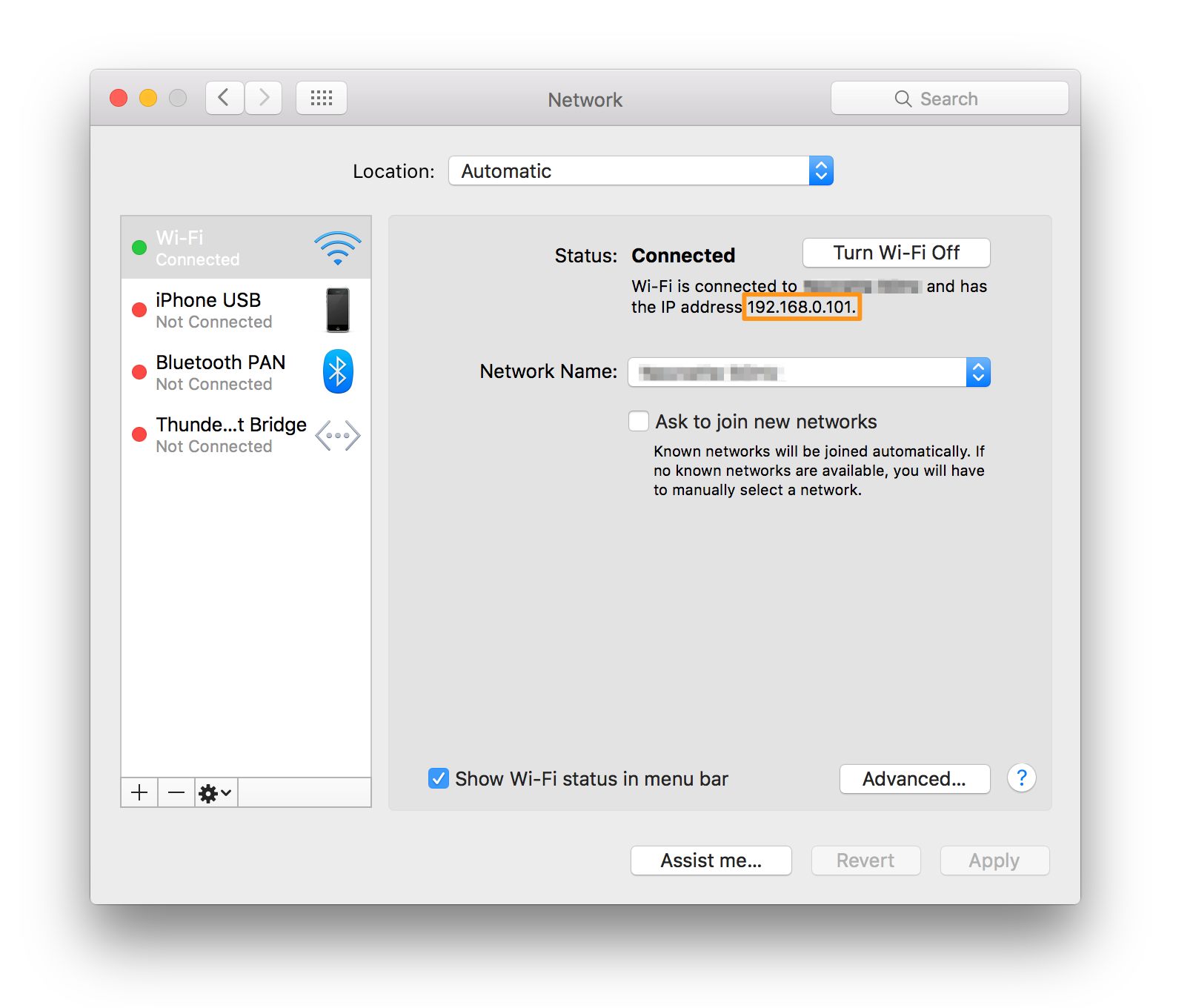Image resolution: width=1193 pixels, height=1008 pixels.
Task: Remove selected service with minus button
Action: (x=176, y=792)
